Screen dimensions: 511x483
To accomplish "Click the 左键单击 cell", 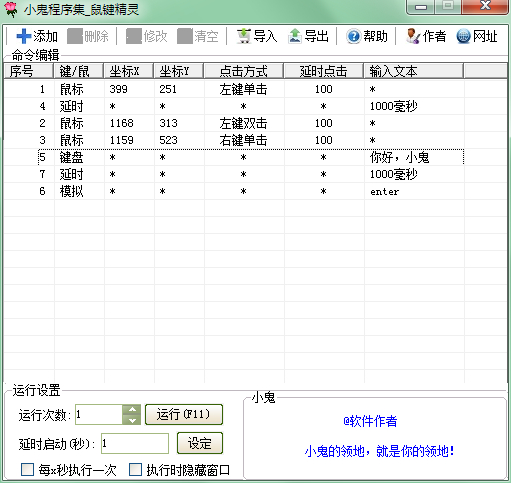I will pyautogui.click(x=244, y=89).
